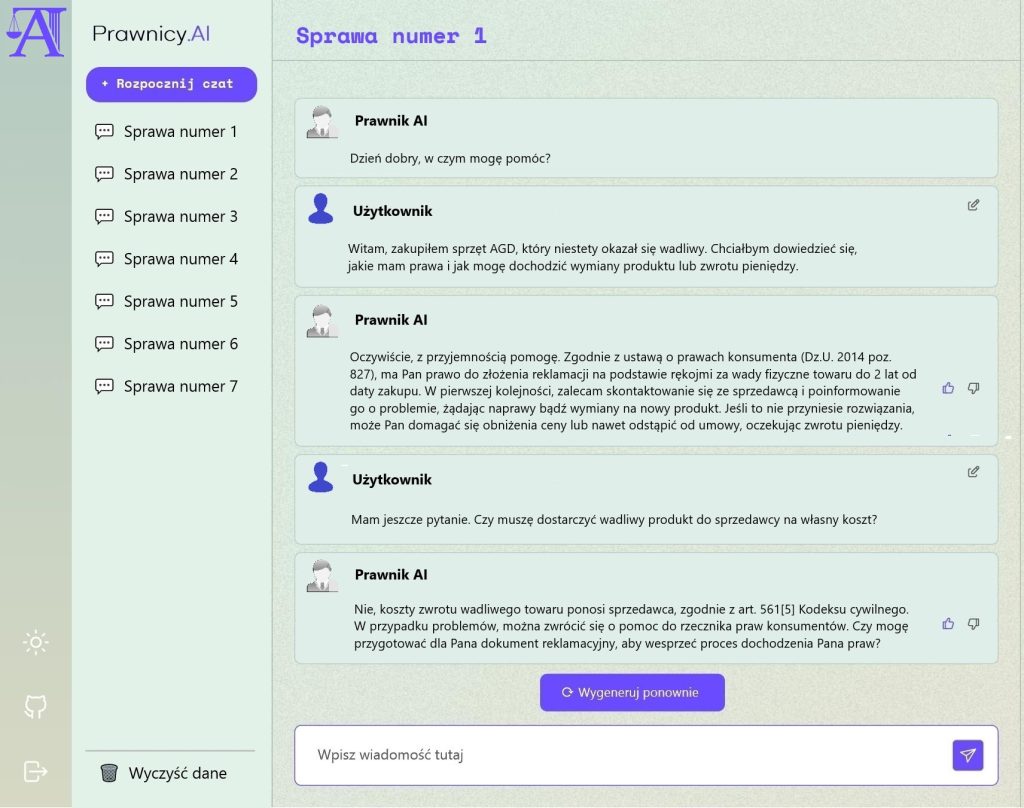This screenshot has width=1024, height=808.
Task: Like the answer about ustawa o prawach konsumenta
Action: [x=948, y=388]
